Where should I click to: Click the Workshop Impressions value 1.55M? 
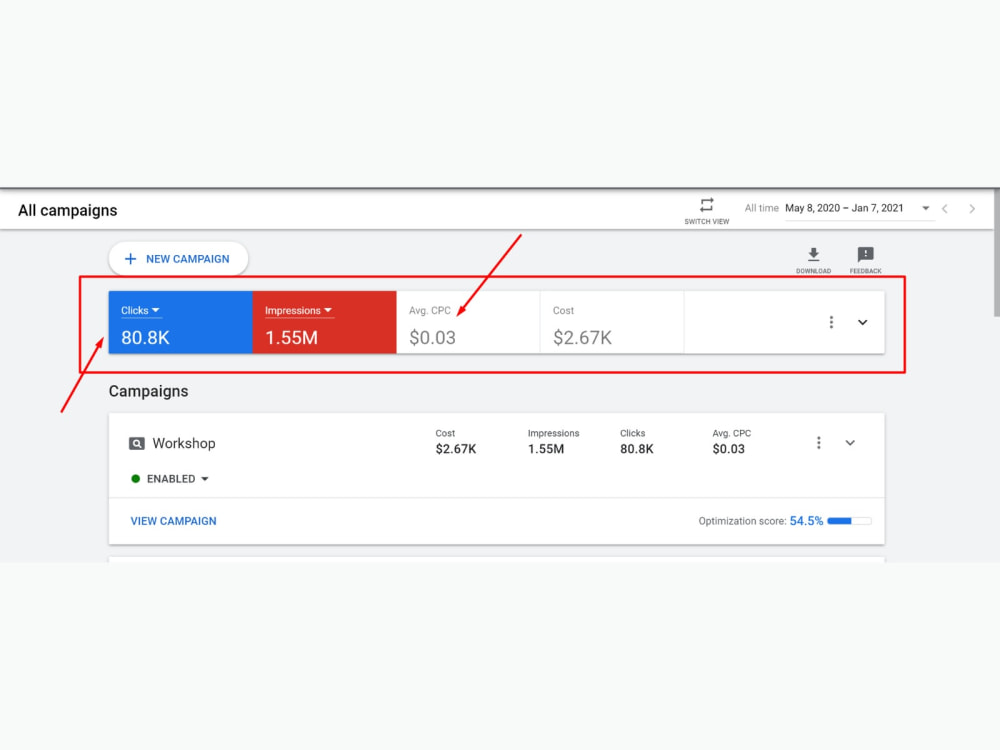click(x=546, y=449)
